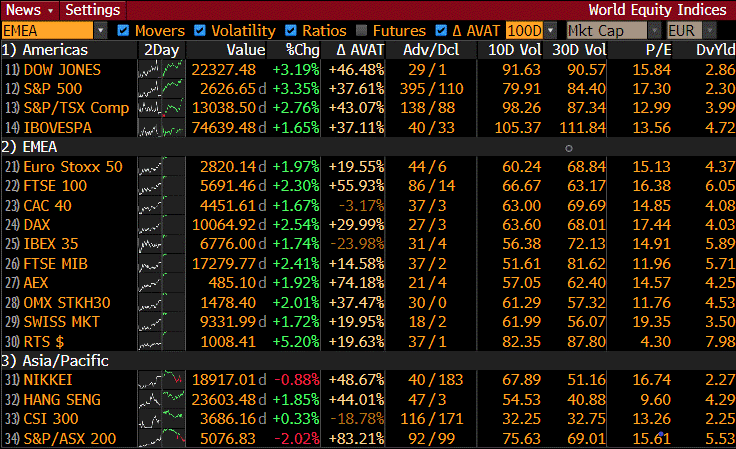The image size is (736, 449).
Task: Open the DOW JONES index
Action: tap(62, 70)
